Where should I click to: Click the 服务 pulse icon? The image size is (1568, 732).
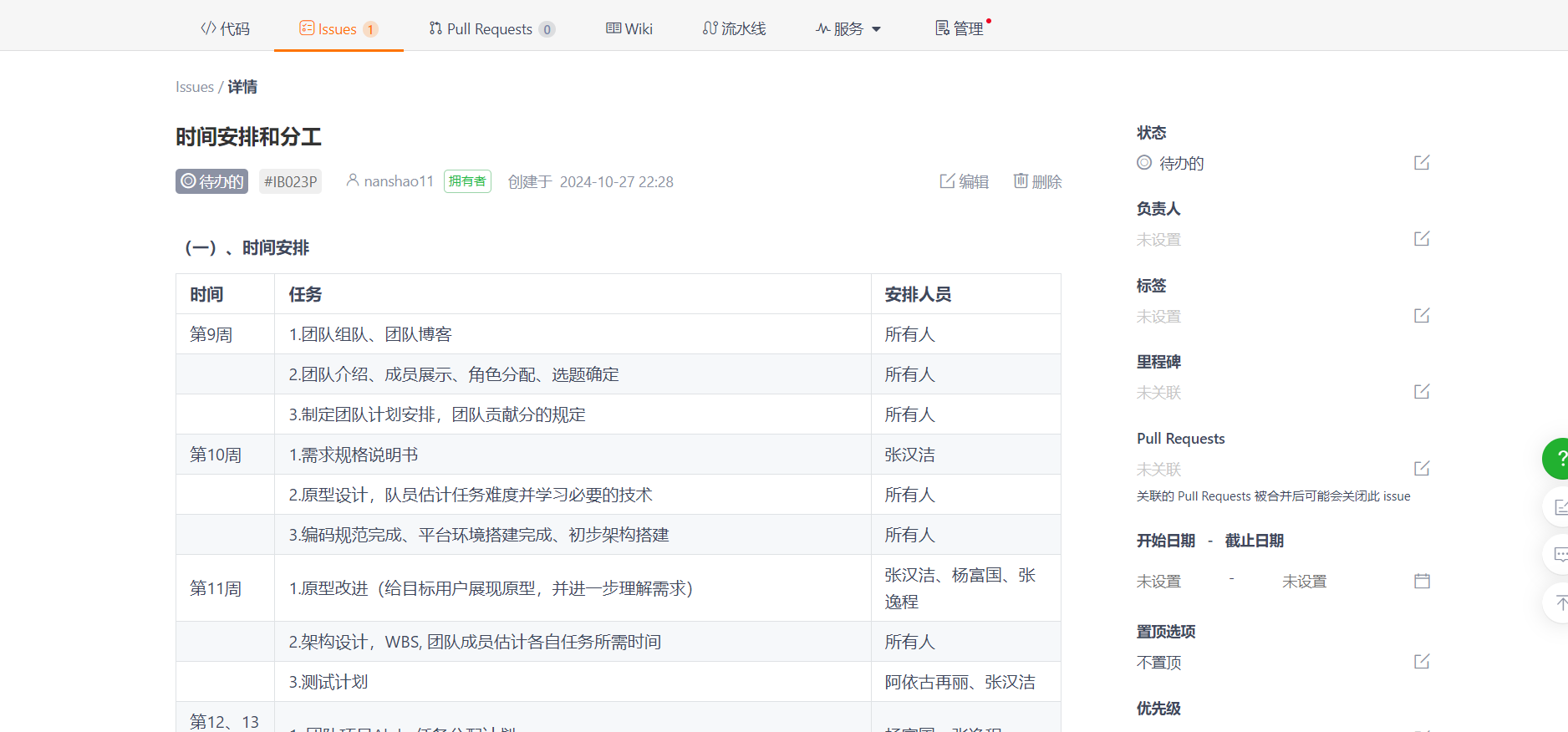click(x=823, y=28)
